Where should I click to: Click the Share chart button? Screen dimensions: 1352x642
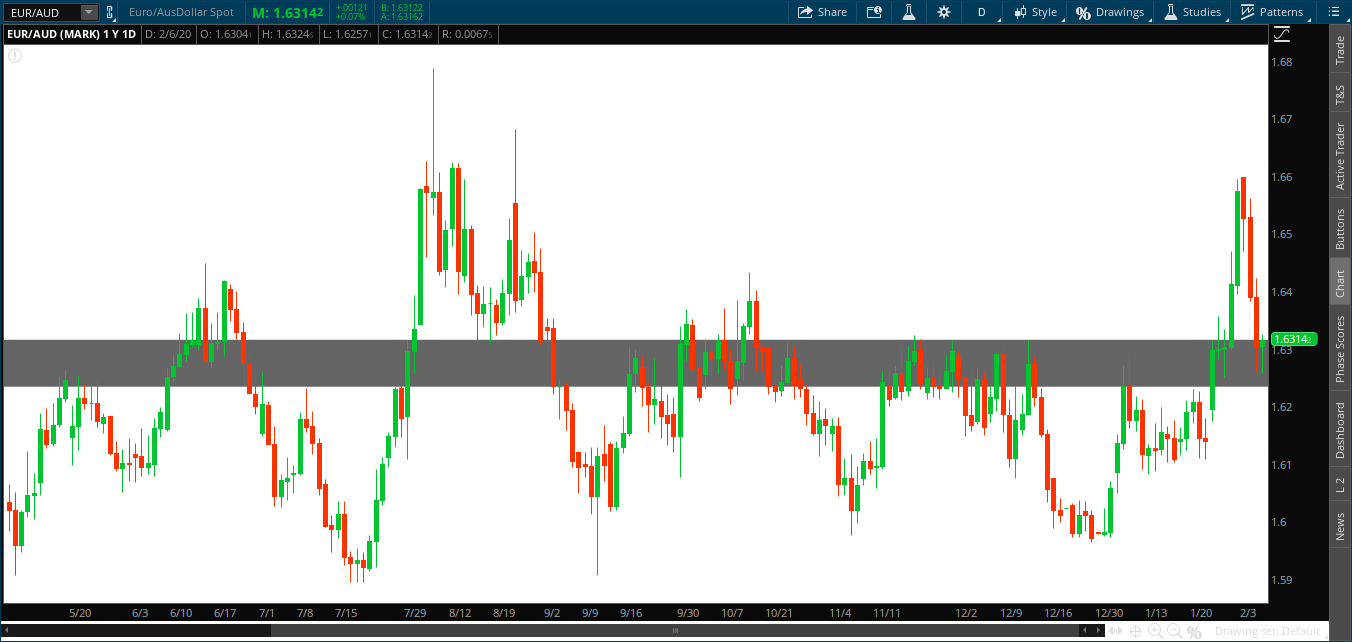pyautogui.click(x=821, y=12)
